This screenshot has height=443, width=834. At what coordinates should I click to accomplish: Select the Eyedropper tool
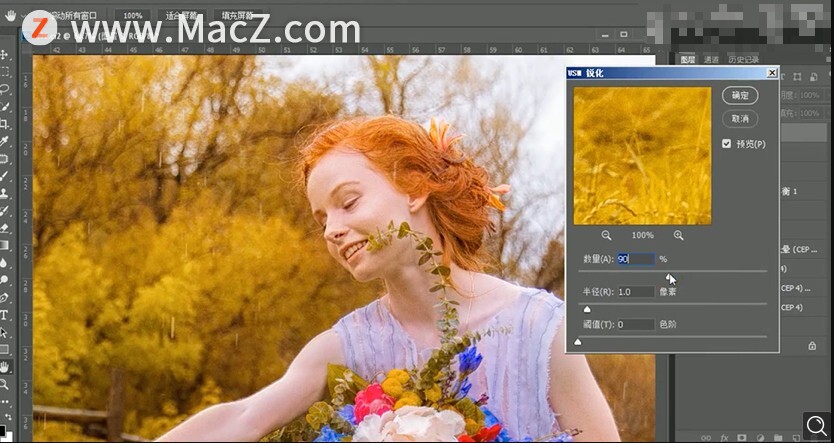pyautogui.click(x=4, y=141)
